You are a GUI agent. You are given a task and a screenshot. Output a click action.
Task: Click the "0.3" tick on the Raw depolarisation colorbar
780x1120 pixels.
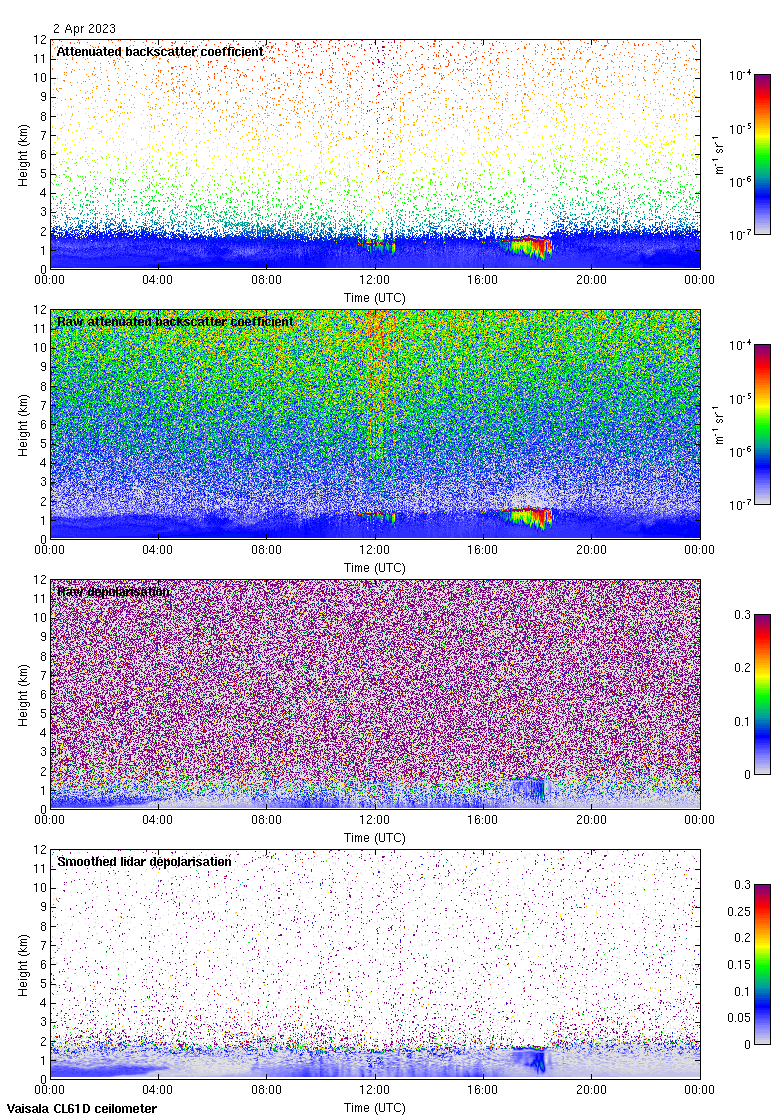(x=742, y=614)
